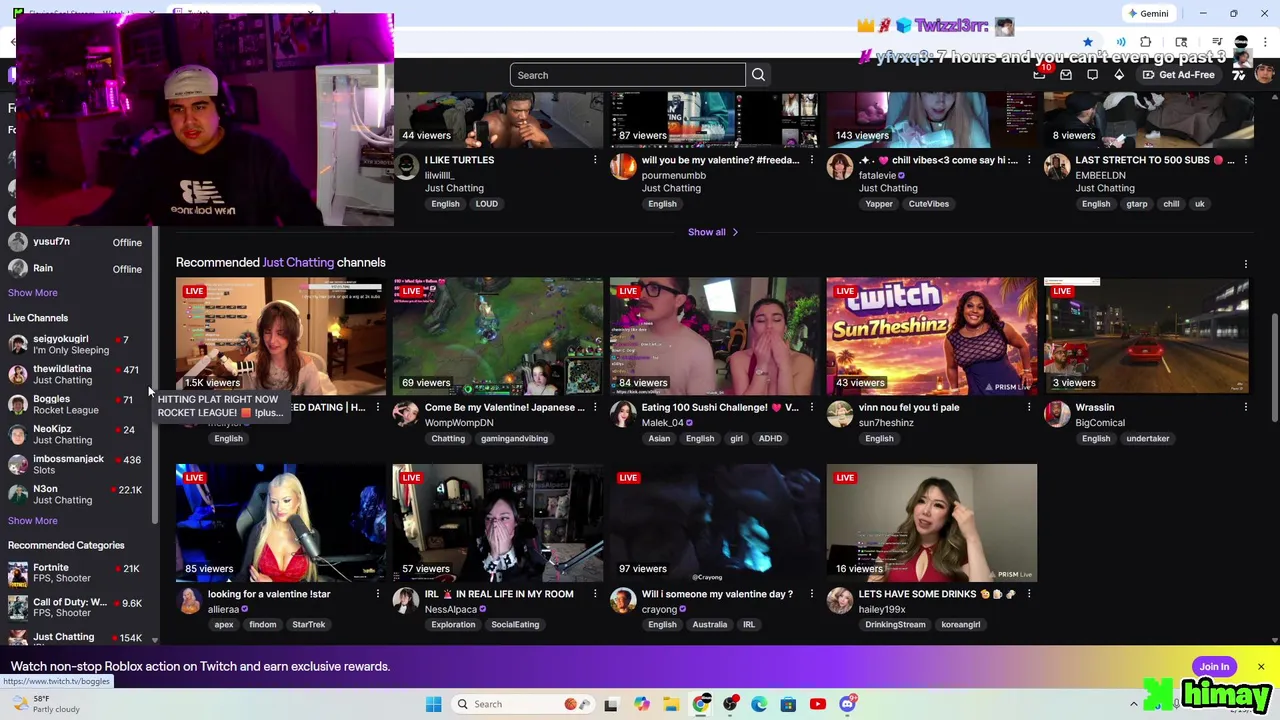
Task: Click the findom tag under allieraa
Action: coord(263,625)
